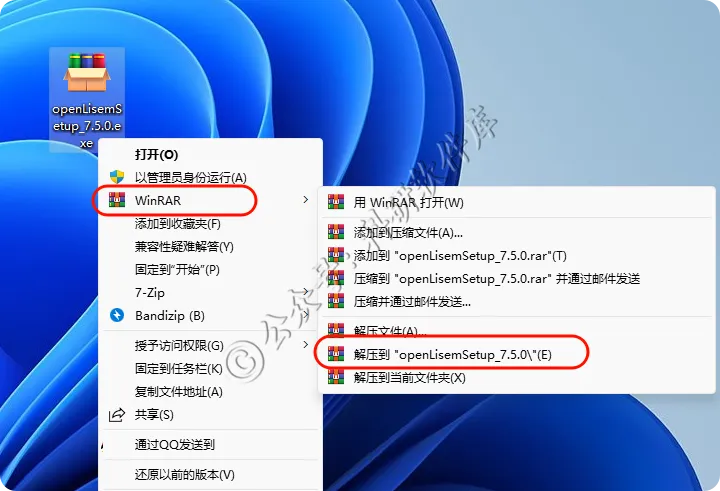Click the blue Bandizip icon
Viewport: 720px width, 491px height.
117,315
